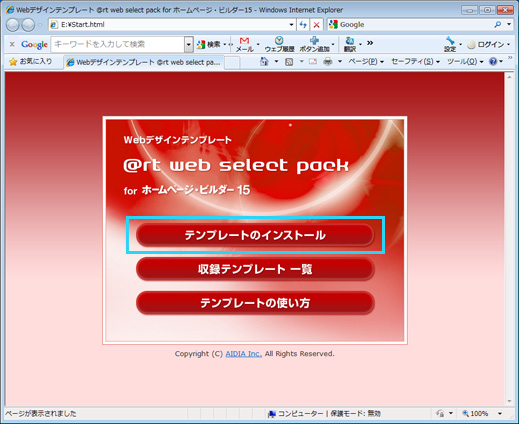This screenshot has height=424, width=519.
Task: Follow the AIDIA Inc. link
Action: [244, 354]
